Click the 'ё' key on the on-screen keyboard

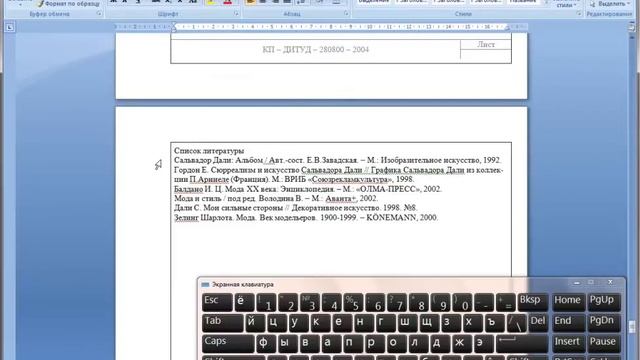(x=244, y=302)
